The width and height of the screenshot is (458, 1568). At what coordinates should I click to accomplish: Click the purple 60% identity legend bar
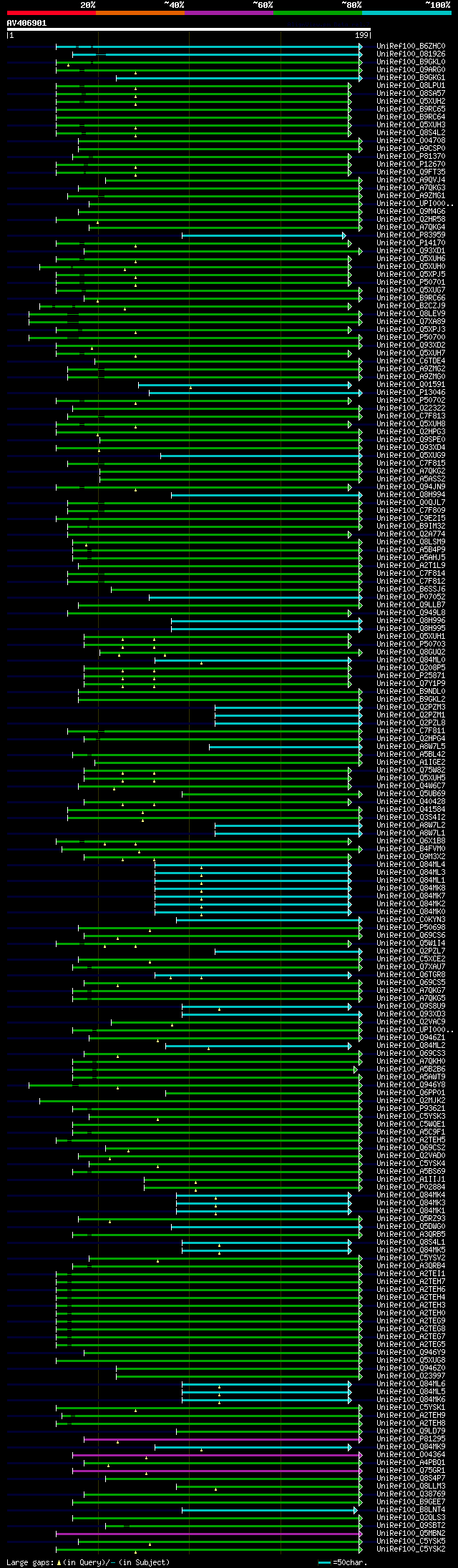click(x=229, y=13)
